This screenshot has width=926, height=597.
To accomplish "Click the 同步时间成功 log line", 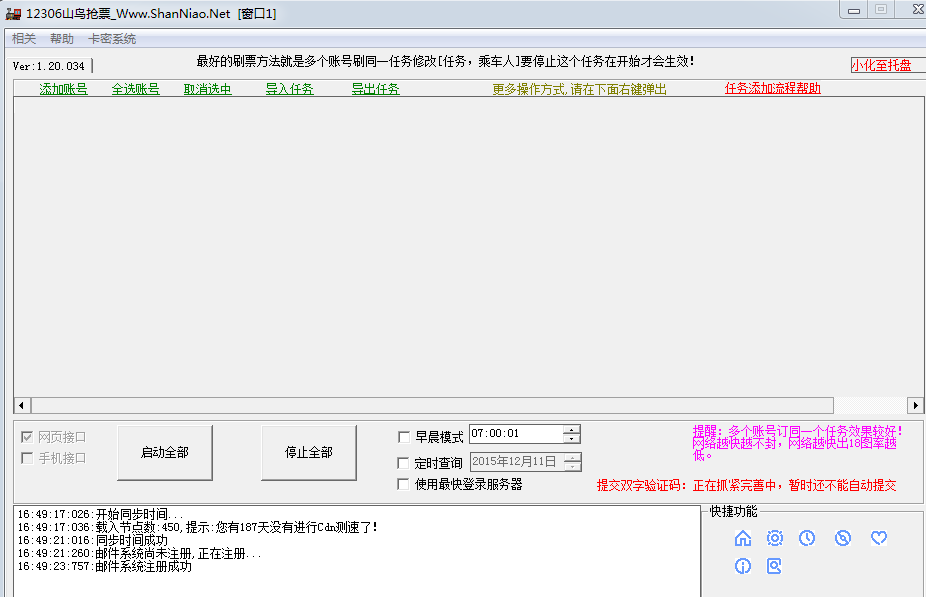I will coord(93,540).
